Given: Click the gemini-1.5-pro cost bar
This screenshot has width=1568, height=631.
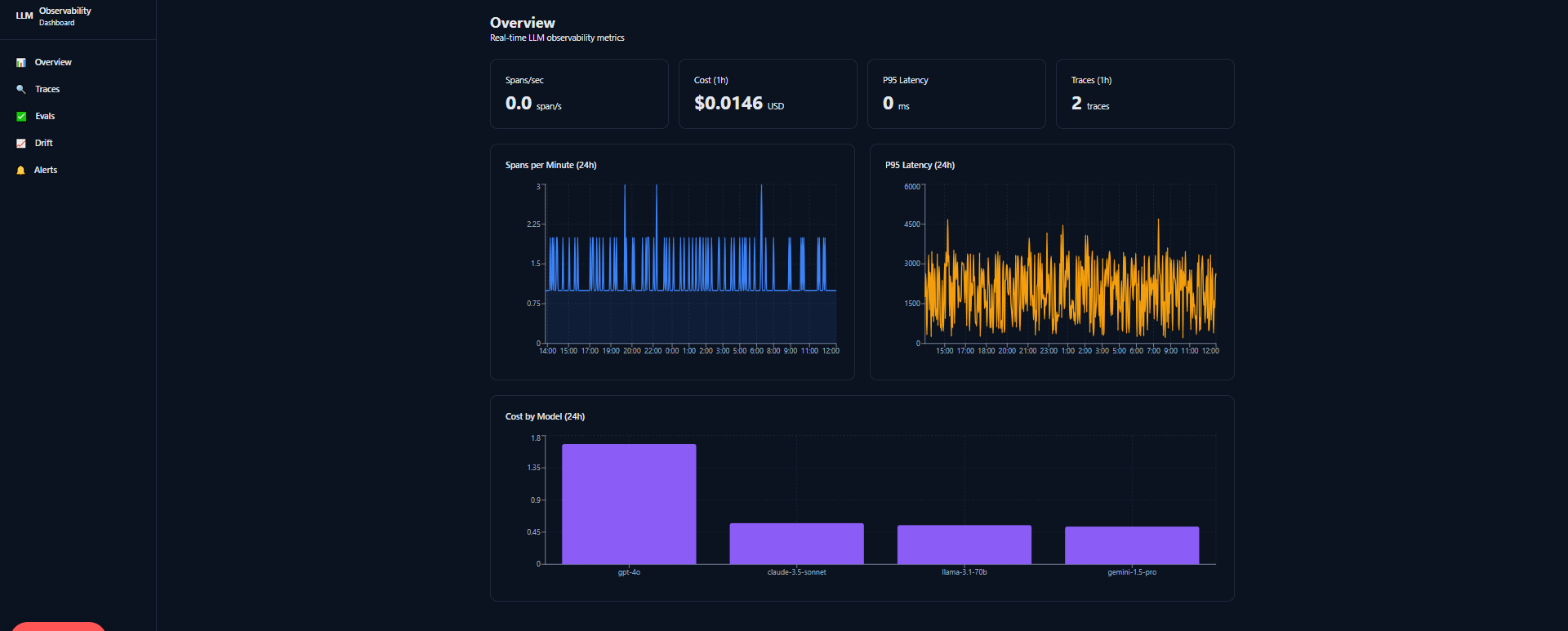Looking at the screenshot, I should 1132,545.
